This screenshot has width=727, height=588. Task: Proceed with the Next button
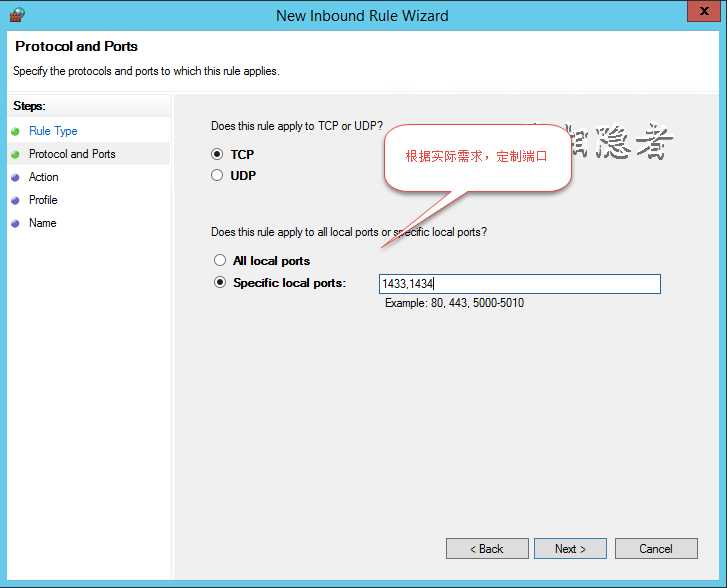tap(570, 549)
